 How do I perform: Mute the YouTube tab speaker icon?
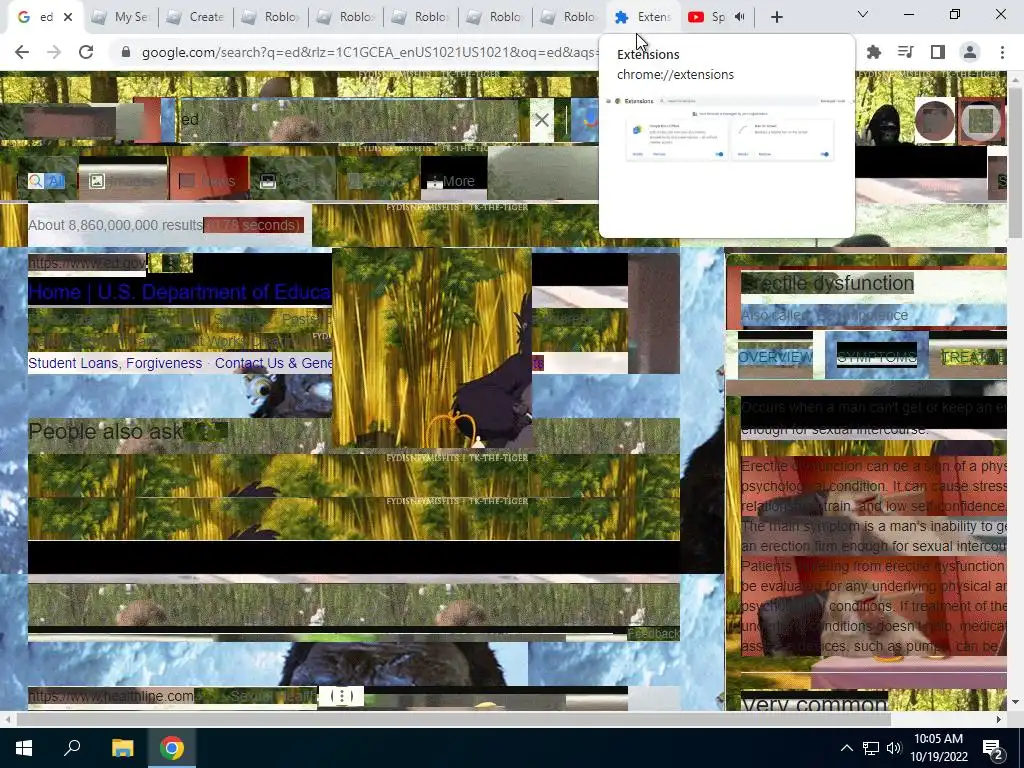tap(739, 17)
